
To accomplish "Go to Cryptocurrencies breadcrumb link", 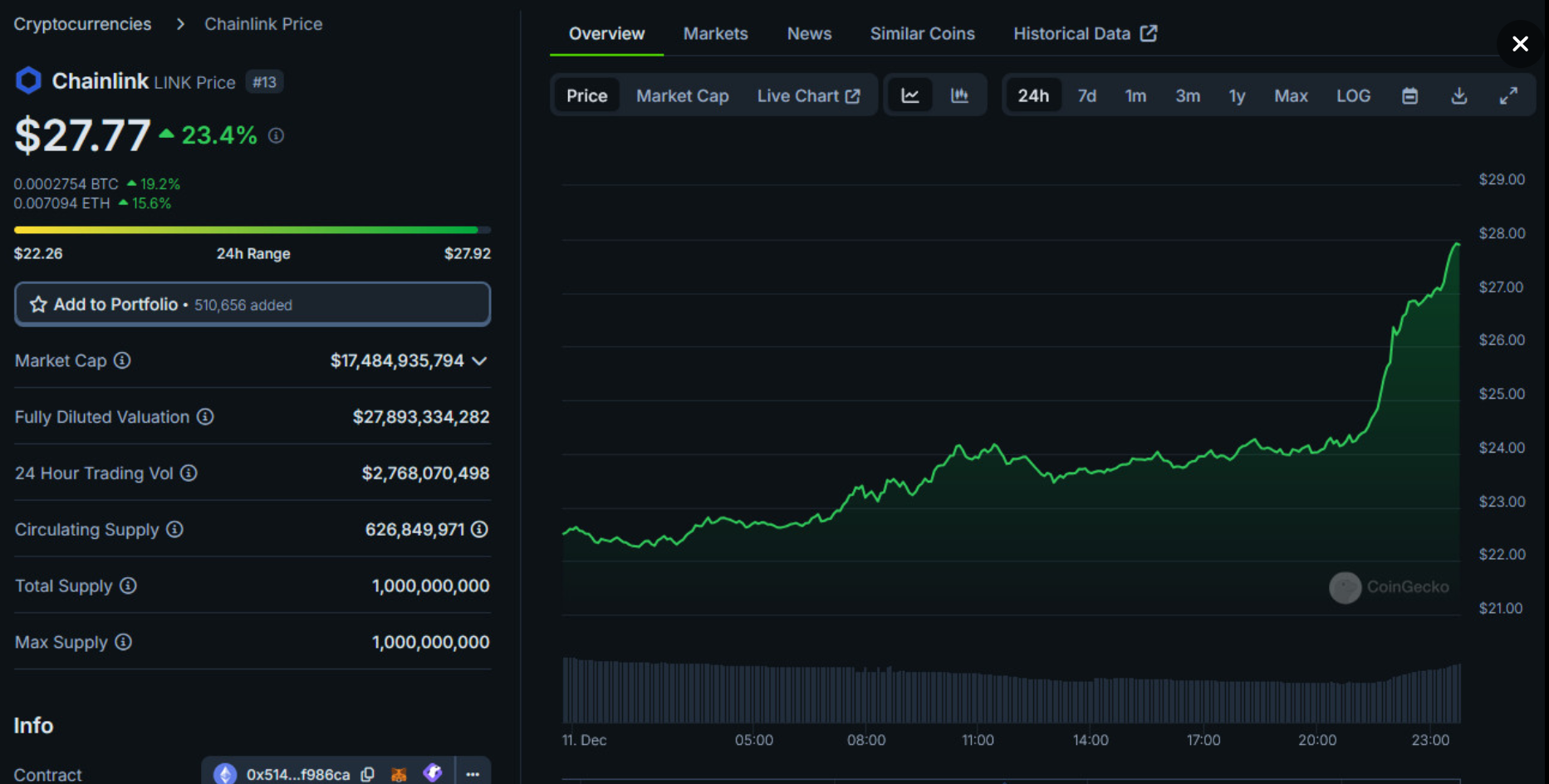I will pos(82,24).
